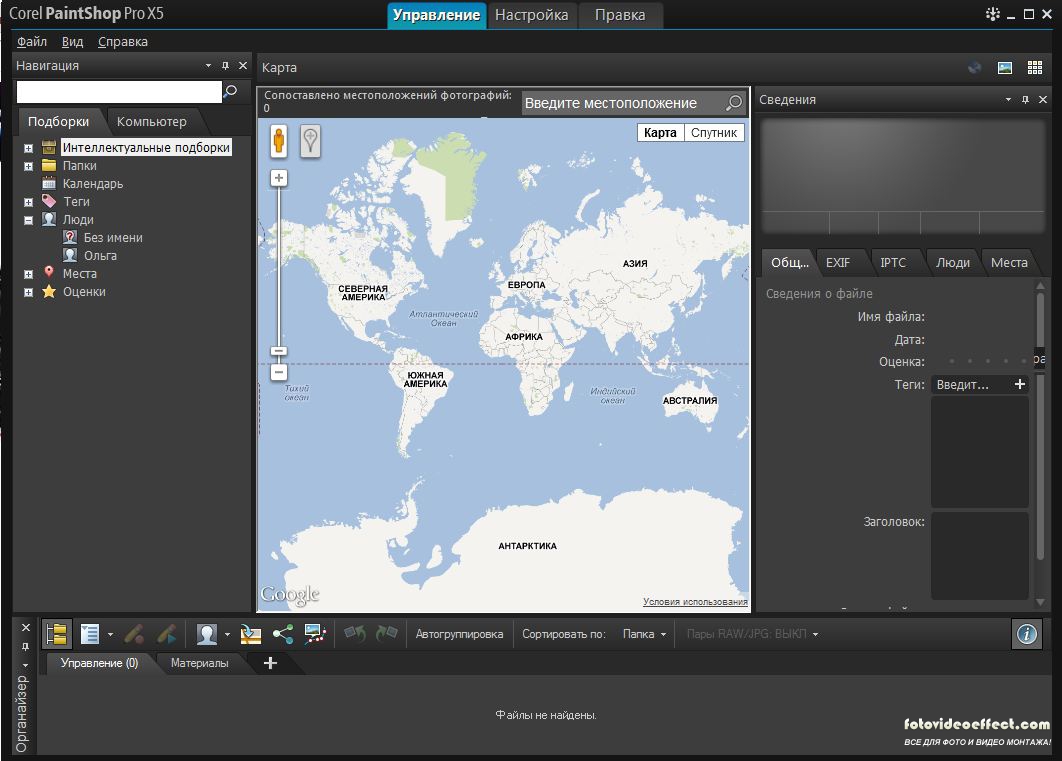Switch to thumbnail grid mode icon

tap(1035, 68)
